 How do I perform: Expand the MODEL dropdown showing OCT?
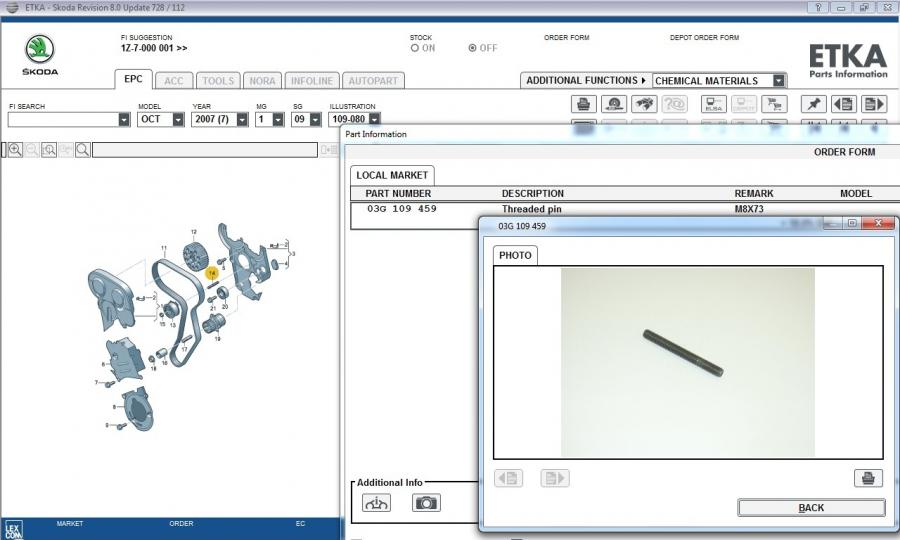point(178,119)
